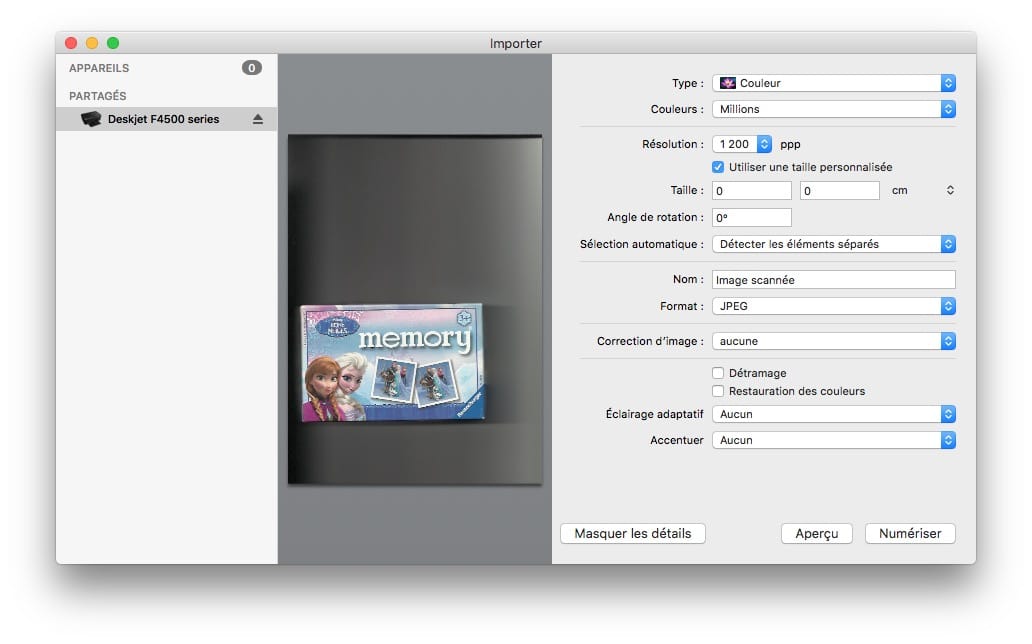Viewport: 1032px width, 644px height.
Task: Uncheck Utiliser une taille personnalisée
Action: (x=717, y=167)
